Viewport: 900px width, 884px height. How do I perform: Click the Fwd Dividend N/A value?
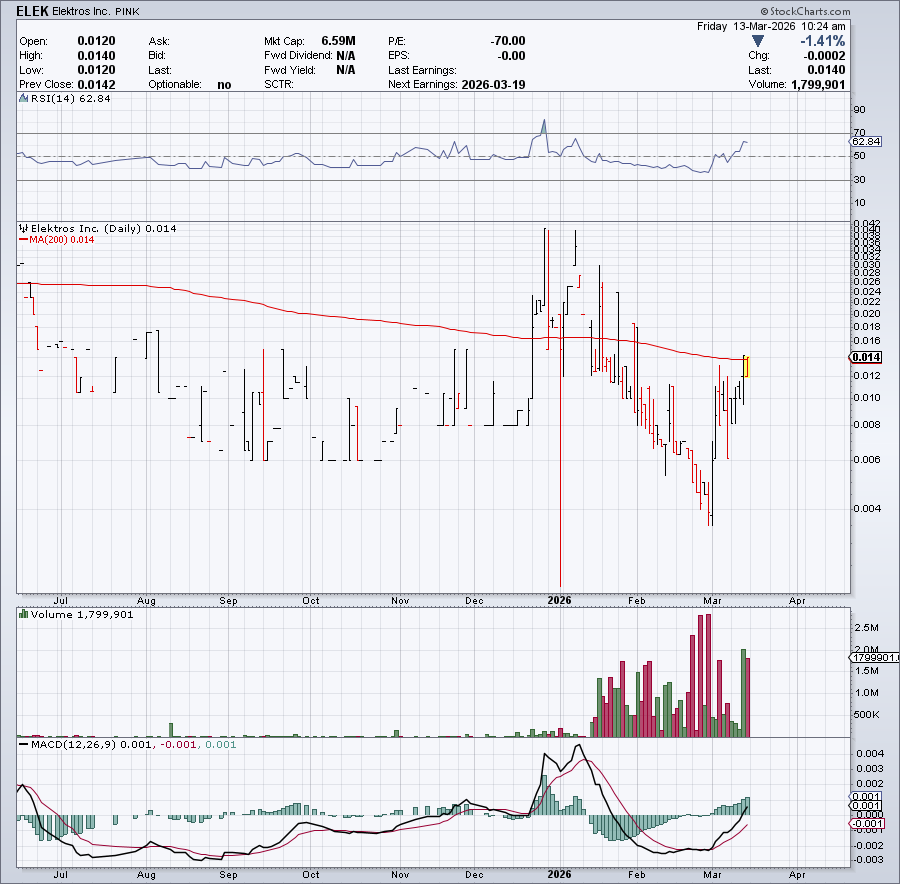pos(346,56)
